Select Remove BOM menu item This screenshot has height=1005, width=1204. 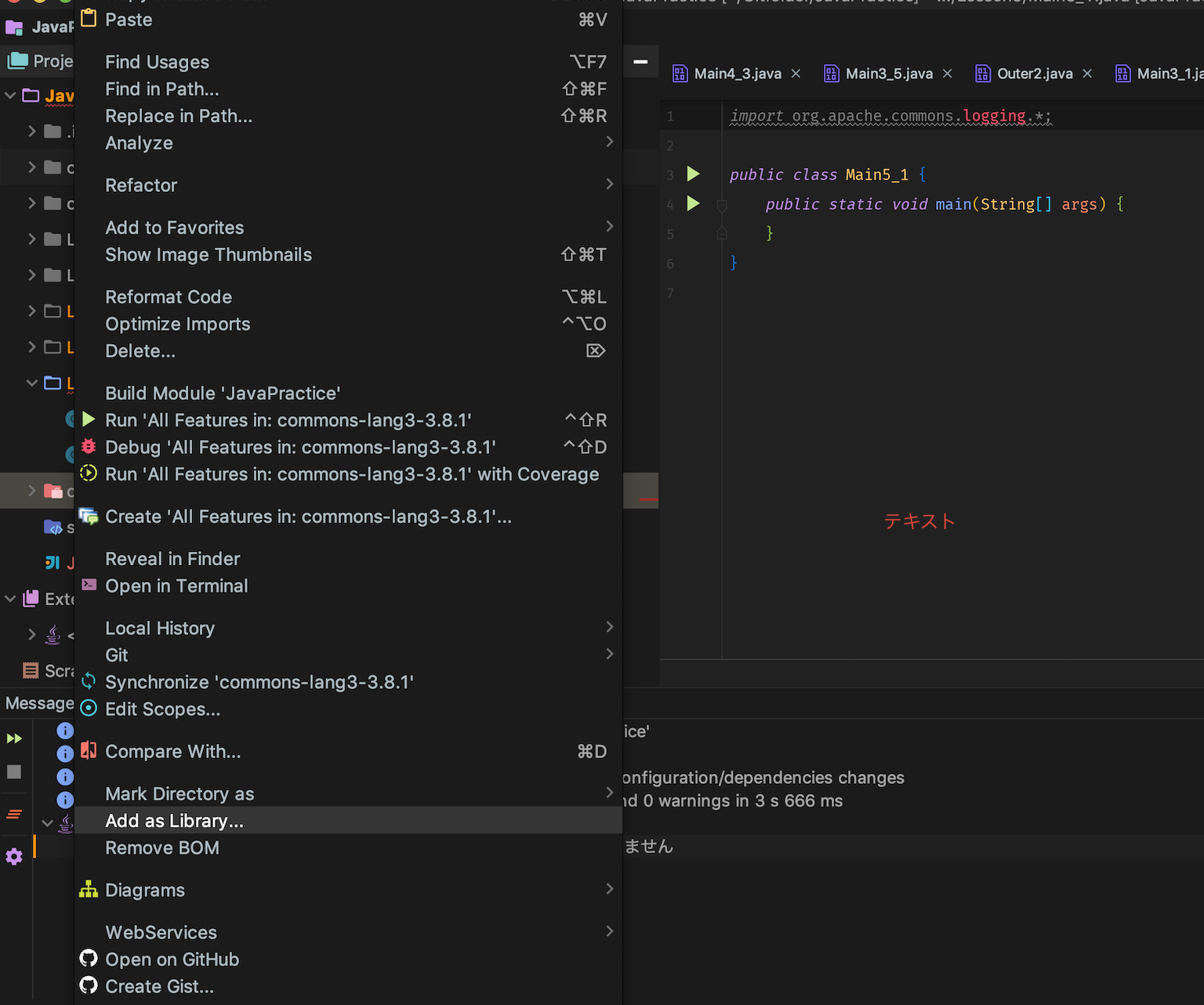pyautogui.click(x=349, y=847)
